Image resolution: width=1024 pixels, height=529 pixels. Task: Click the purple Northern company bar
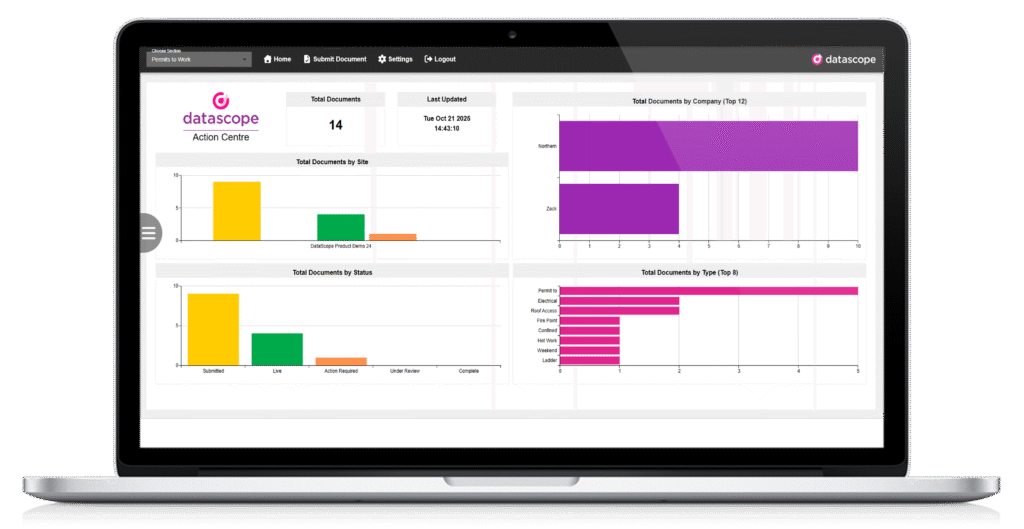[x=708, y=146]
